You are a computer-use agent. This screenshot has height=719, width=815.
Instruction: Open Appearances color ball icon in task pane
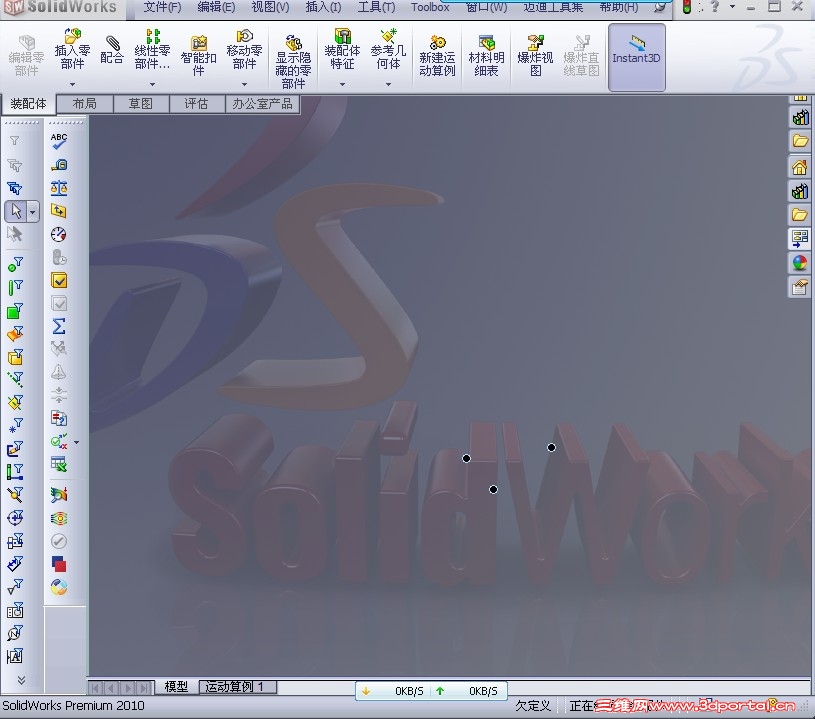coord(799,263)
